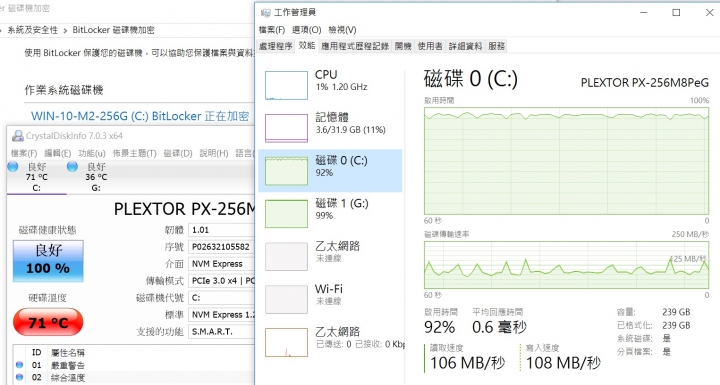Viewport: 720px width, 385px height.
Task: Click the red 71 °C temperature indicator
Action: click(x=48, y=322)
